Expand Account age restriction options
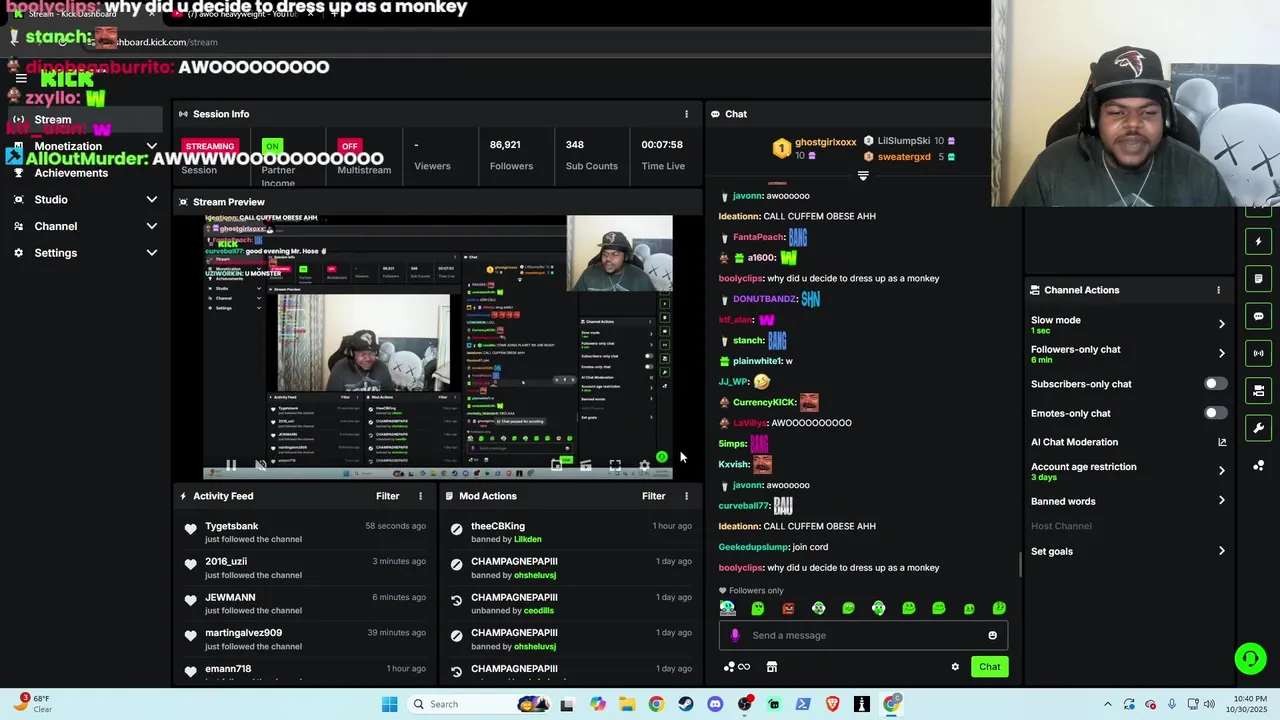Image resolution: width=1280 pixels, height=720 pixels. 1221,470
